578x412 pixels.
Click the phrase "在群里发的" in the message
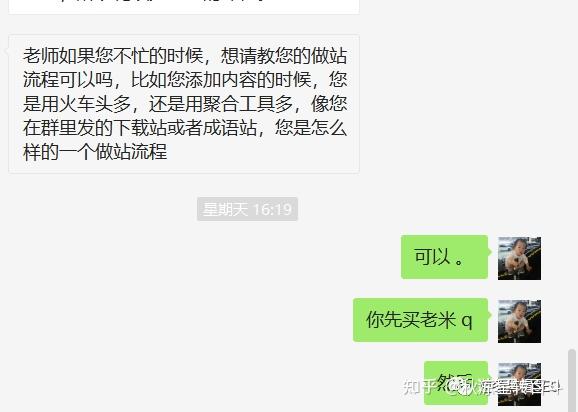coord(68,128)
